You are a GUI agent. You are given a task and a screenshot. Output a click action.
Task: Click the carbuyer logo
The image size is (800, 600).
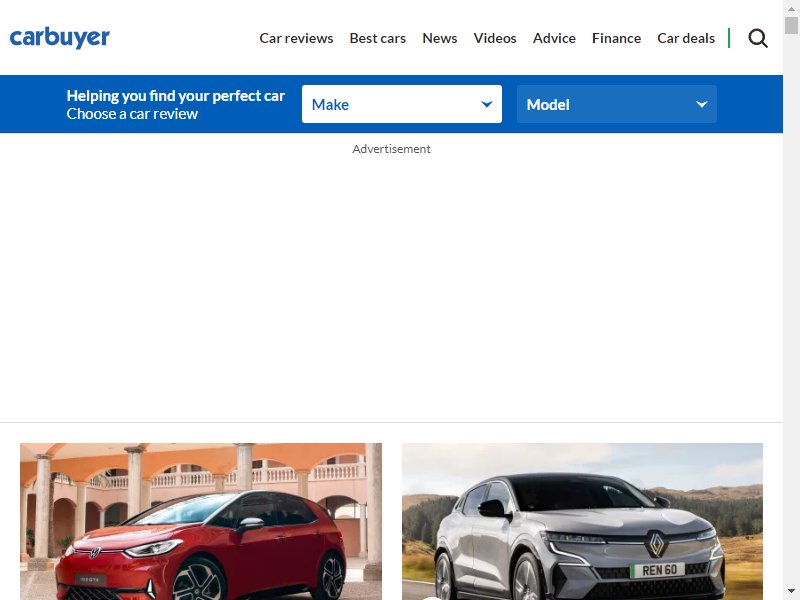point(60,37)
